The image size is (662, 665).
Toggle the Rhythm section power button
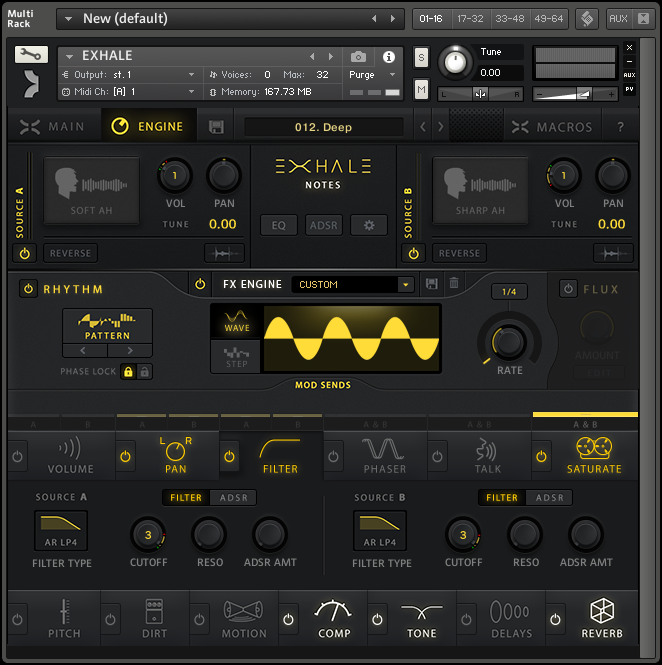27,289
